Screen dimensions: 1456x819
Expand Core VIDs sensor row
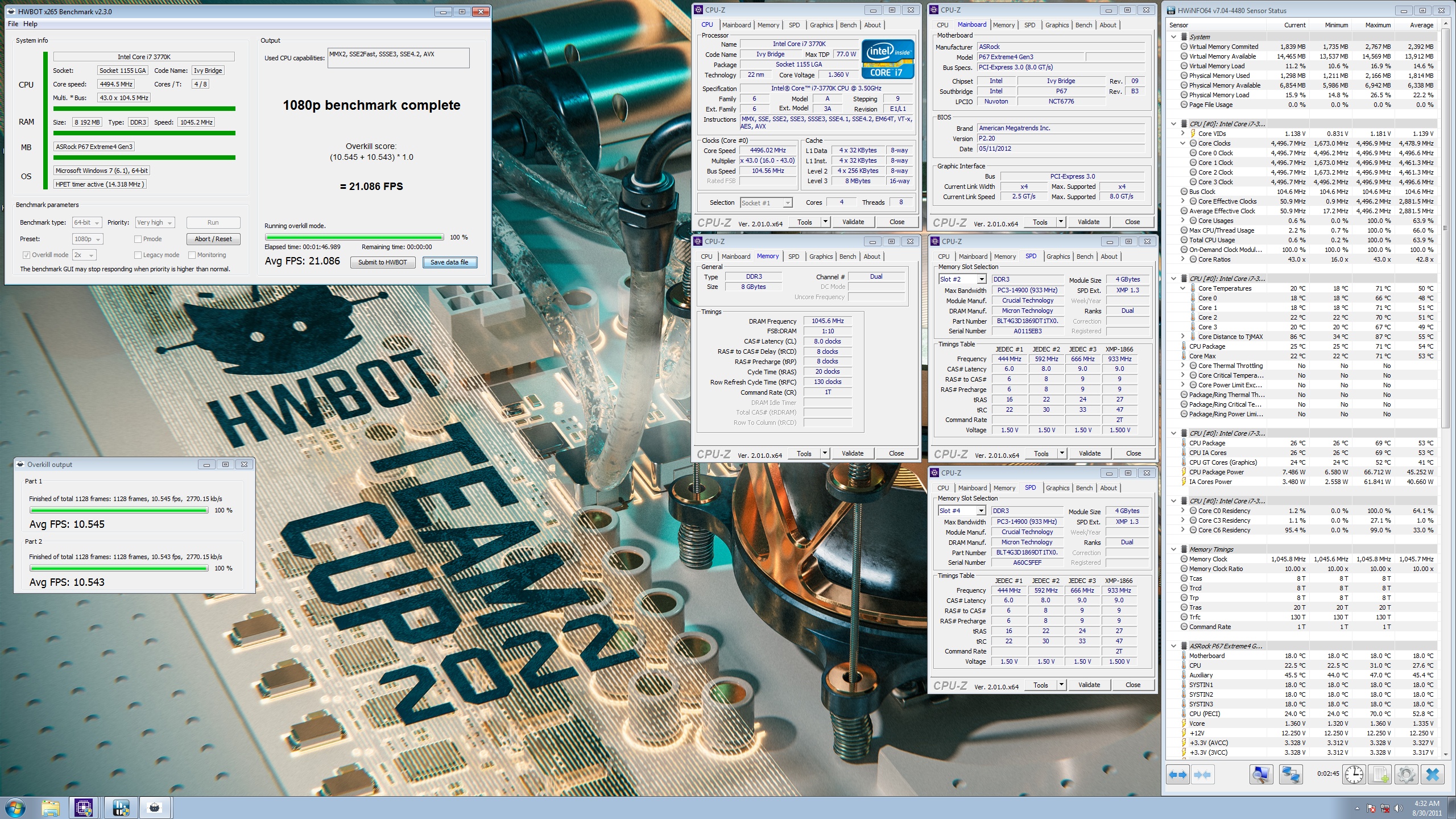(x=1183, y=134)
